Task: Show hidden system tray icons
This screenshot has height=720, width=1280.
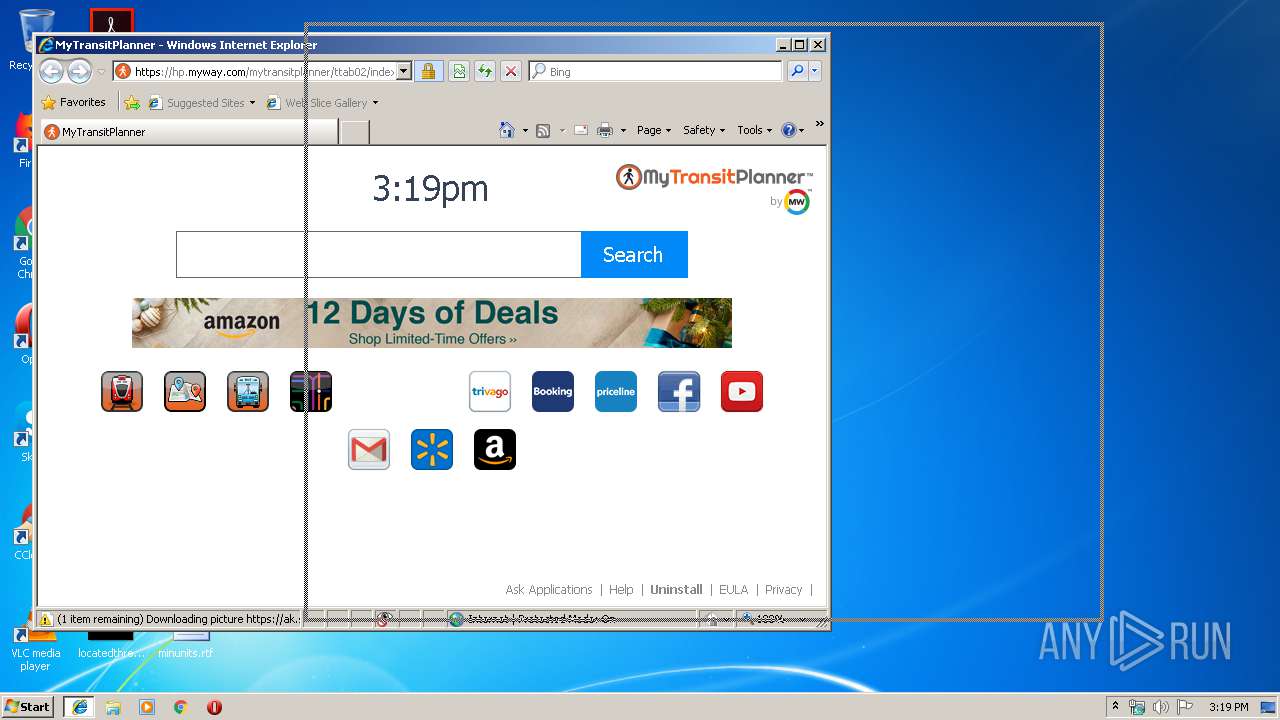Action: (x=1116, y=706)
